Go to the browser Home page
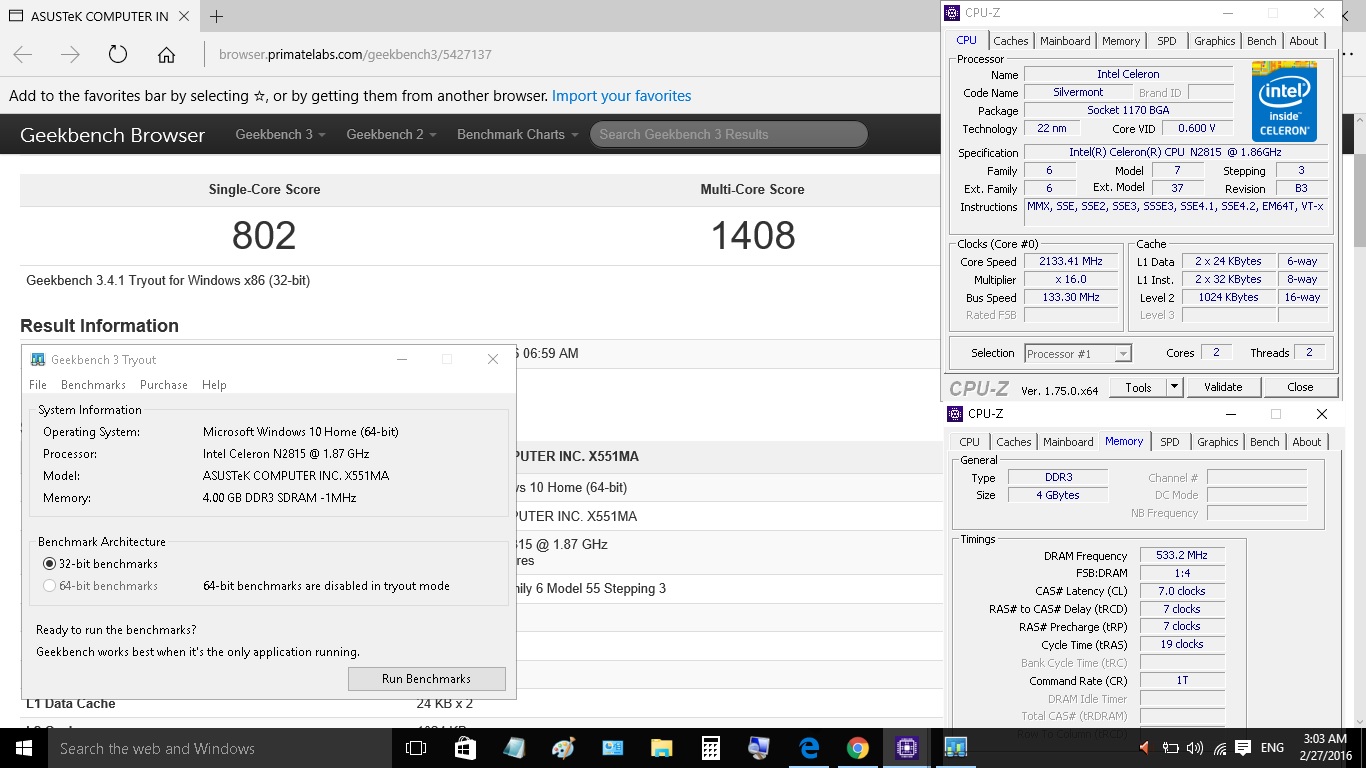Image resolution: width=1366 pixels, height=768 pixels. (x=166, y=55)
